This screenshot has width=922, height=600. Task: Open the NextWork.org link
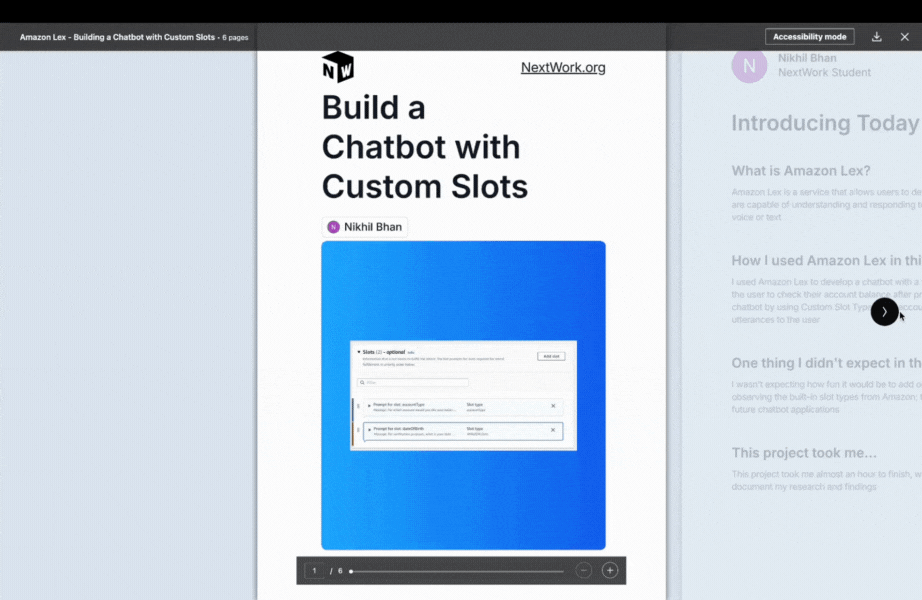coord(563,68)
